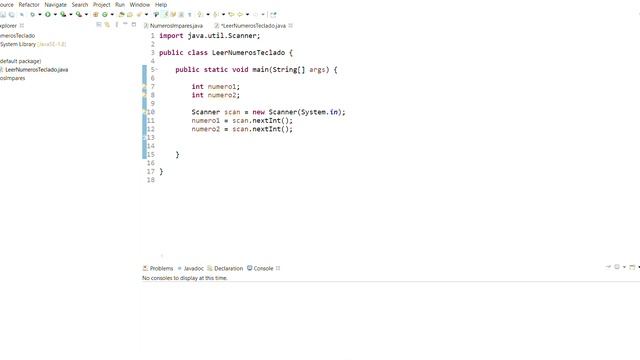
Task: Click the Coverage launch icon
Action: point(63,14)
